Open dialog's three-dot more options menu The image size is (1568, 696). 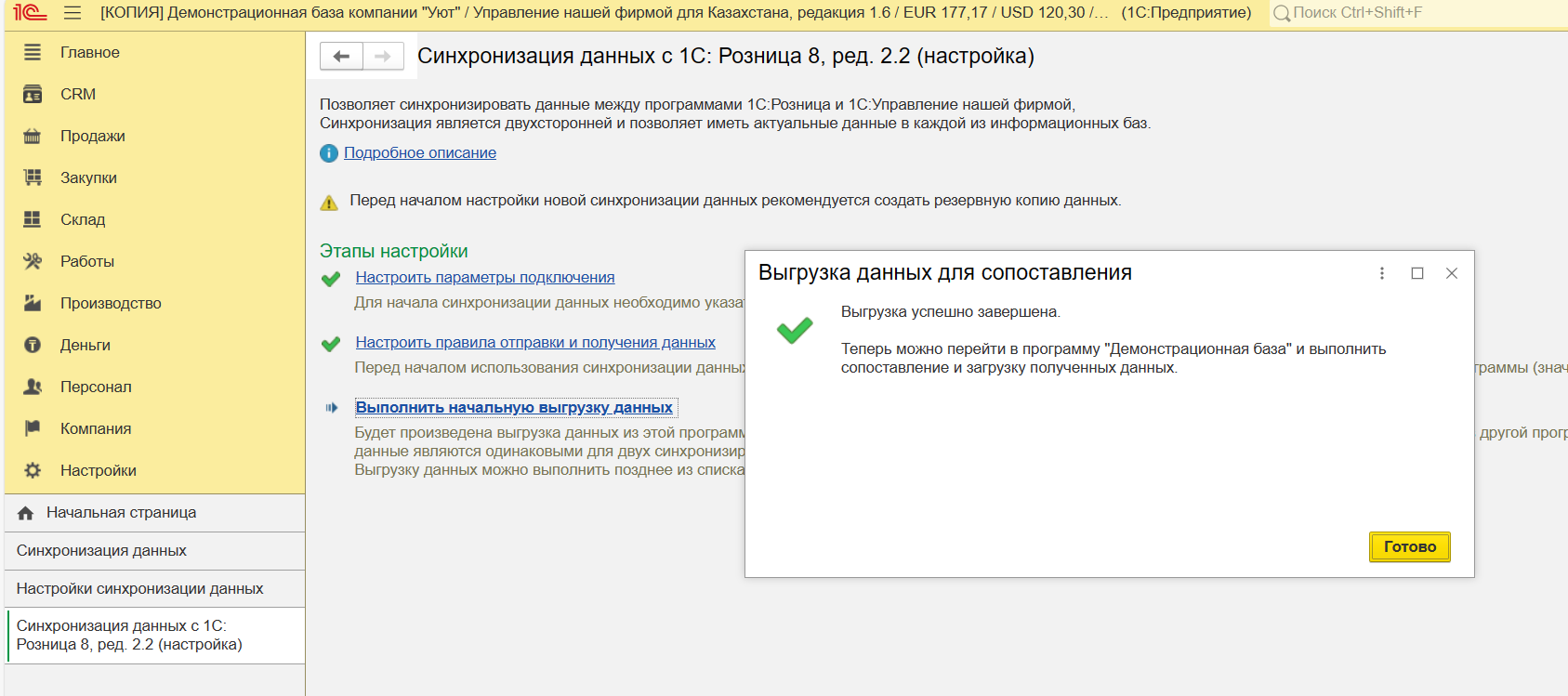pos(1382,273)
